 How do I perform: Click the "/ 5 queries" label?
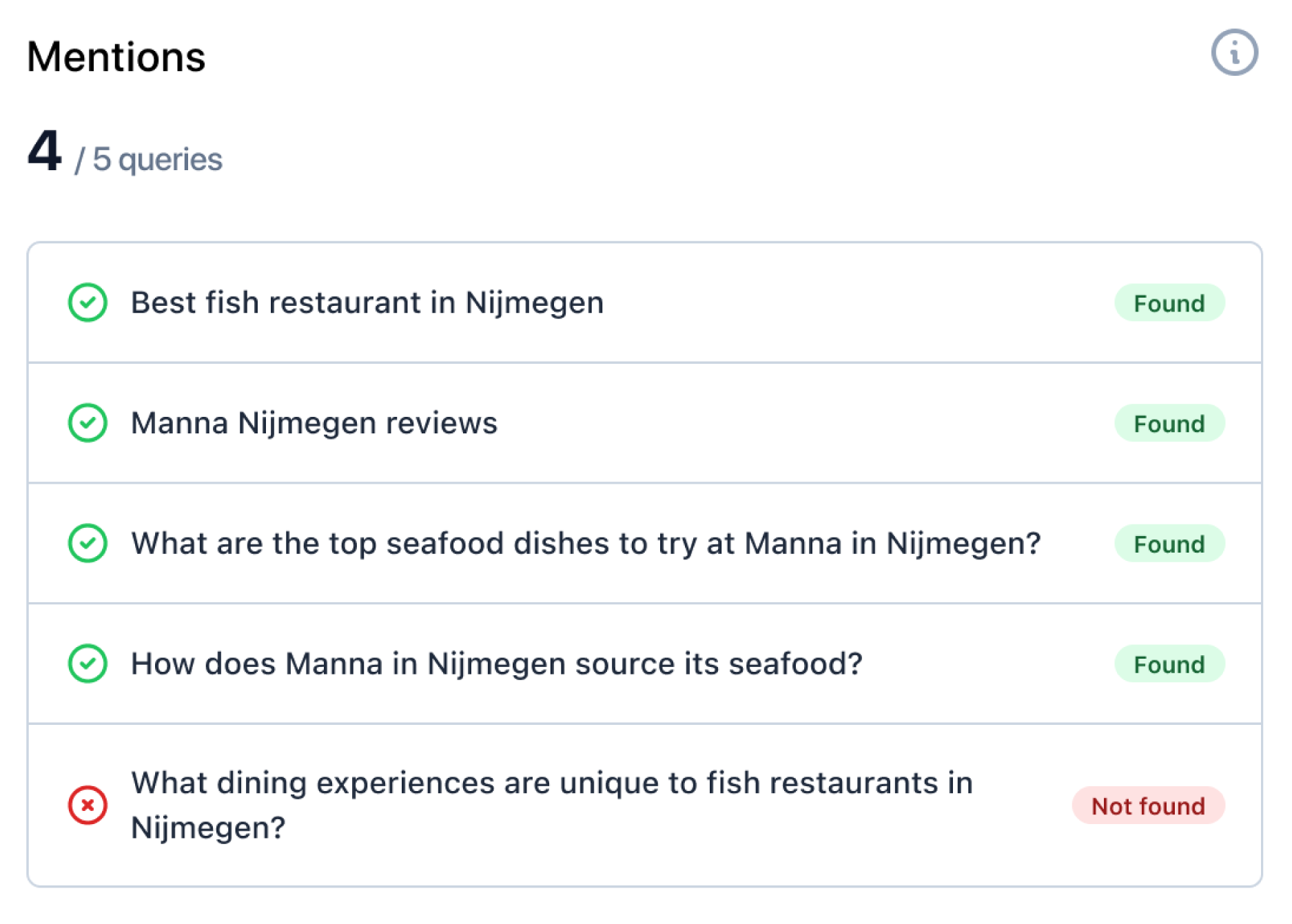click(x=149, y=160)
